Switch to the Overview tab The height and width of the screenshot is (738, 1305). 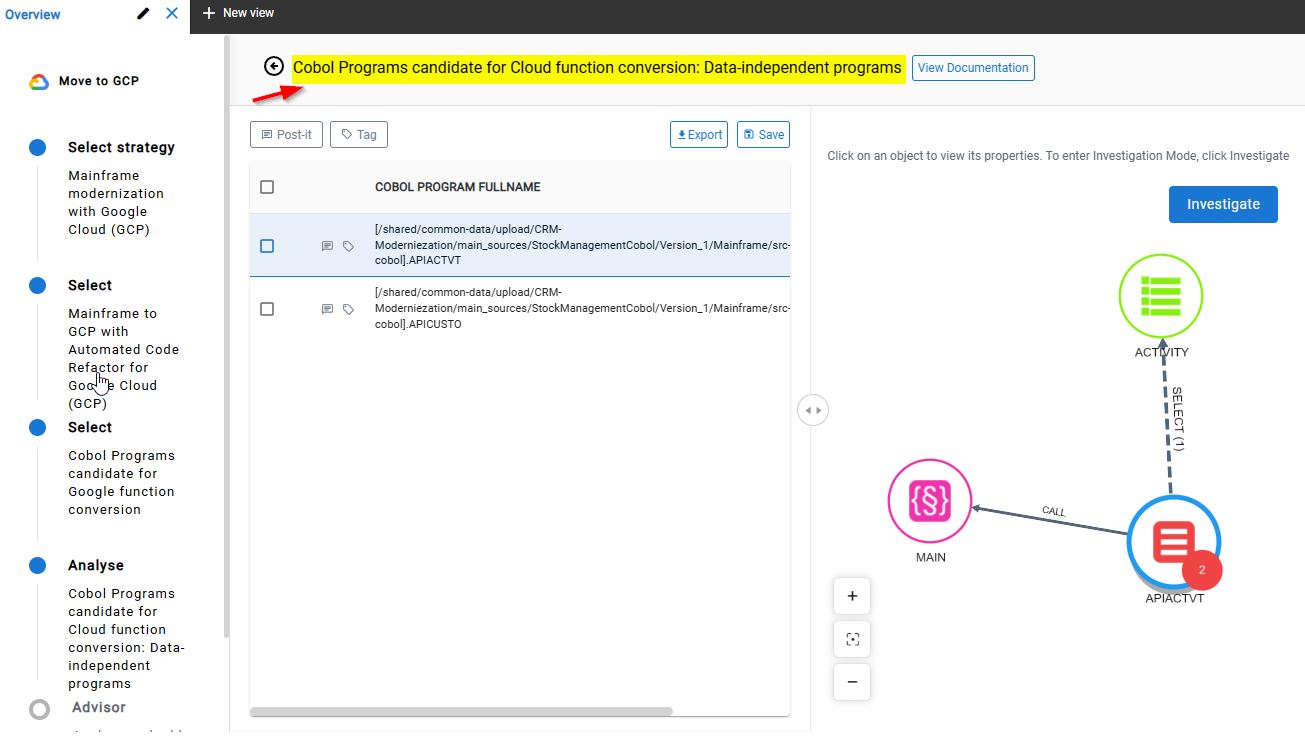33,14
